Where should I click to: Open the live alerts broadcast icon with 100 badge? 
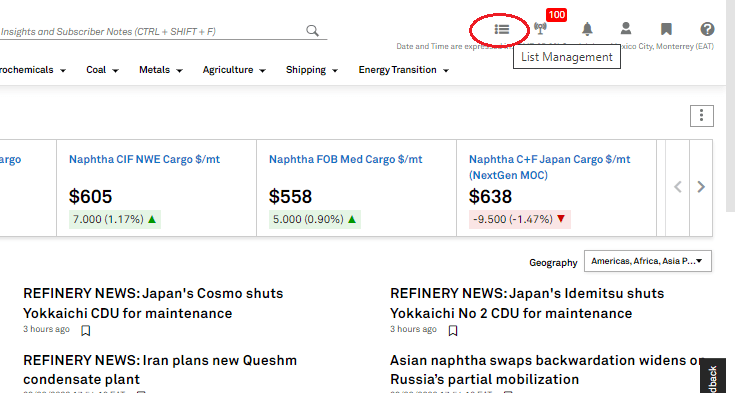540,29
